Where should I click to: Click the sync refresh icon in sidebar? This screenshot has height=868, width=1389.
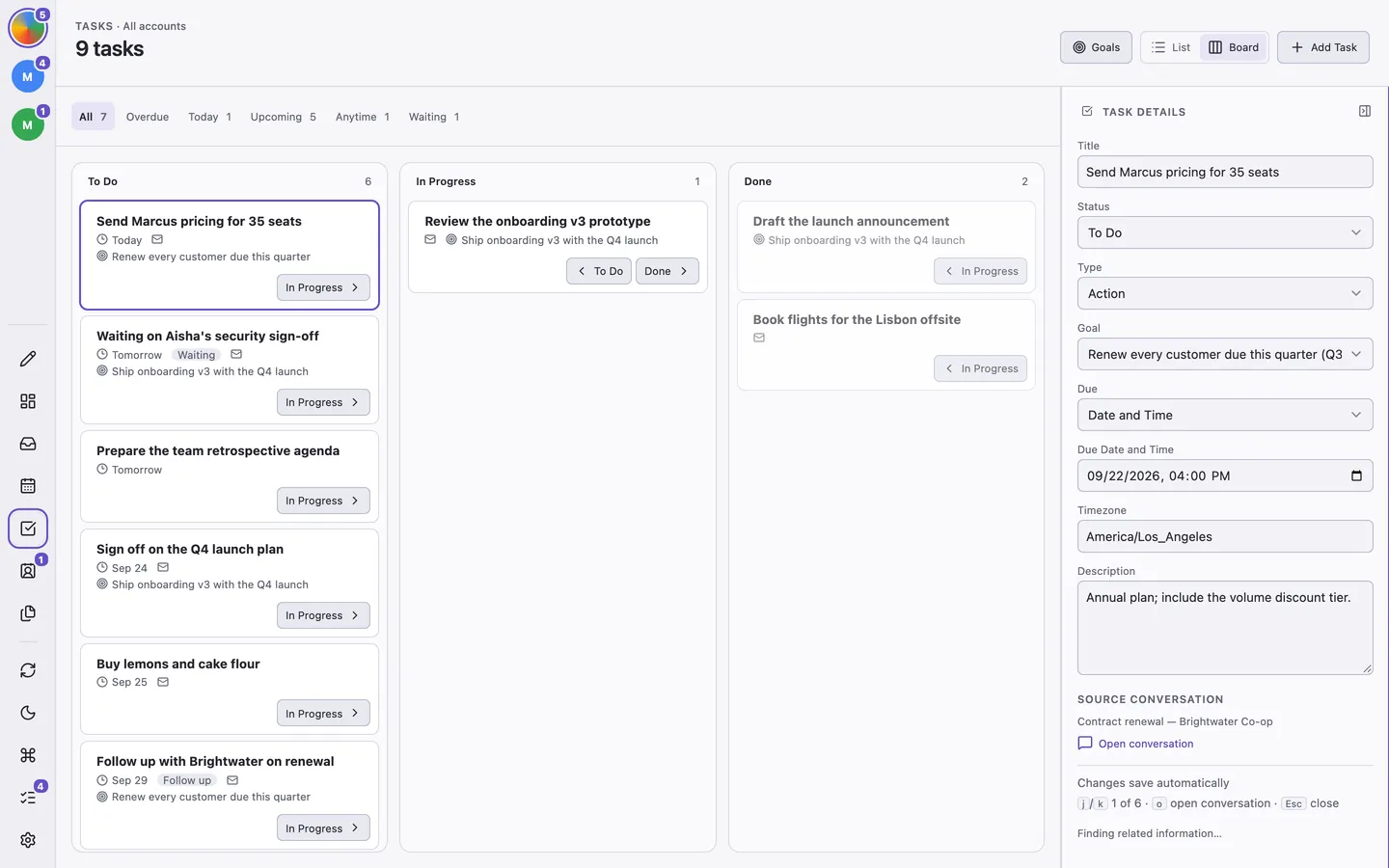28,670
